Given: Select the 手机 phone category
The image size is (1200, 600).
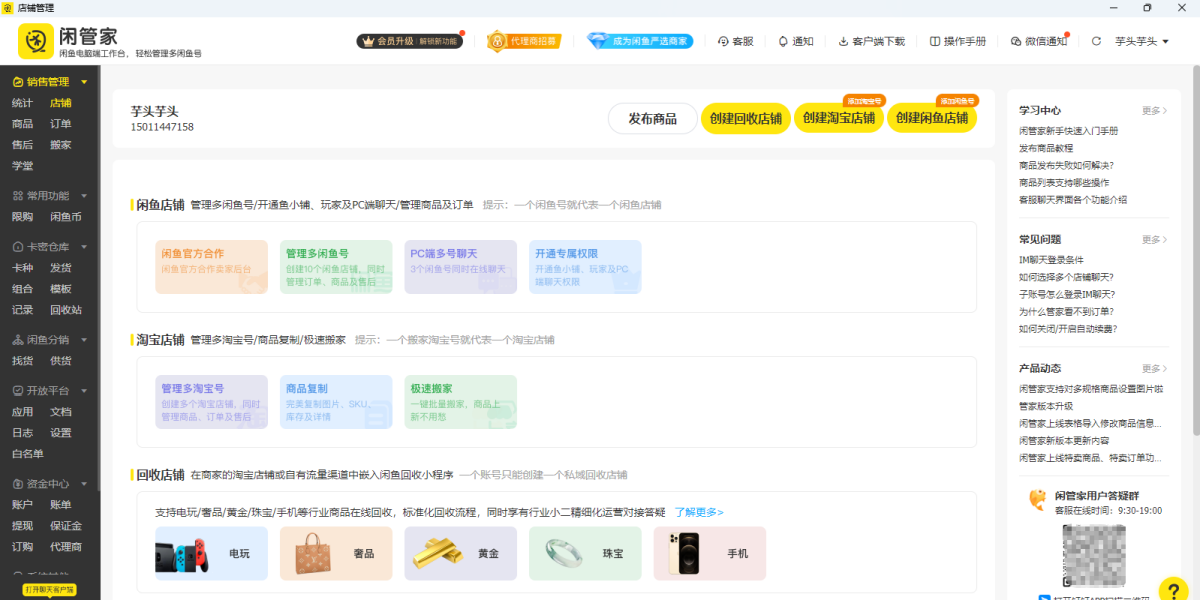Looking at the screenshot, I should coord(710,553).
